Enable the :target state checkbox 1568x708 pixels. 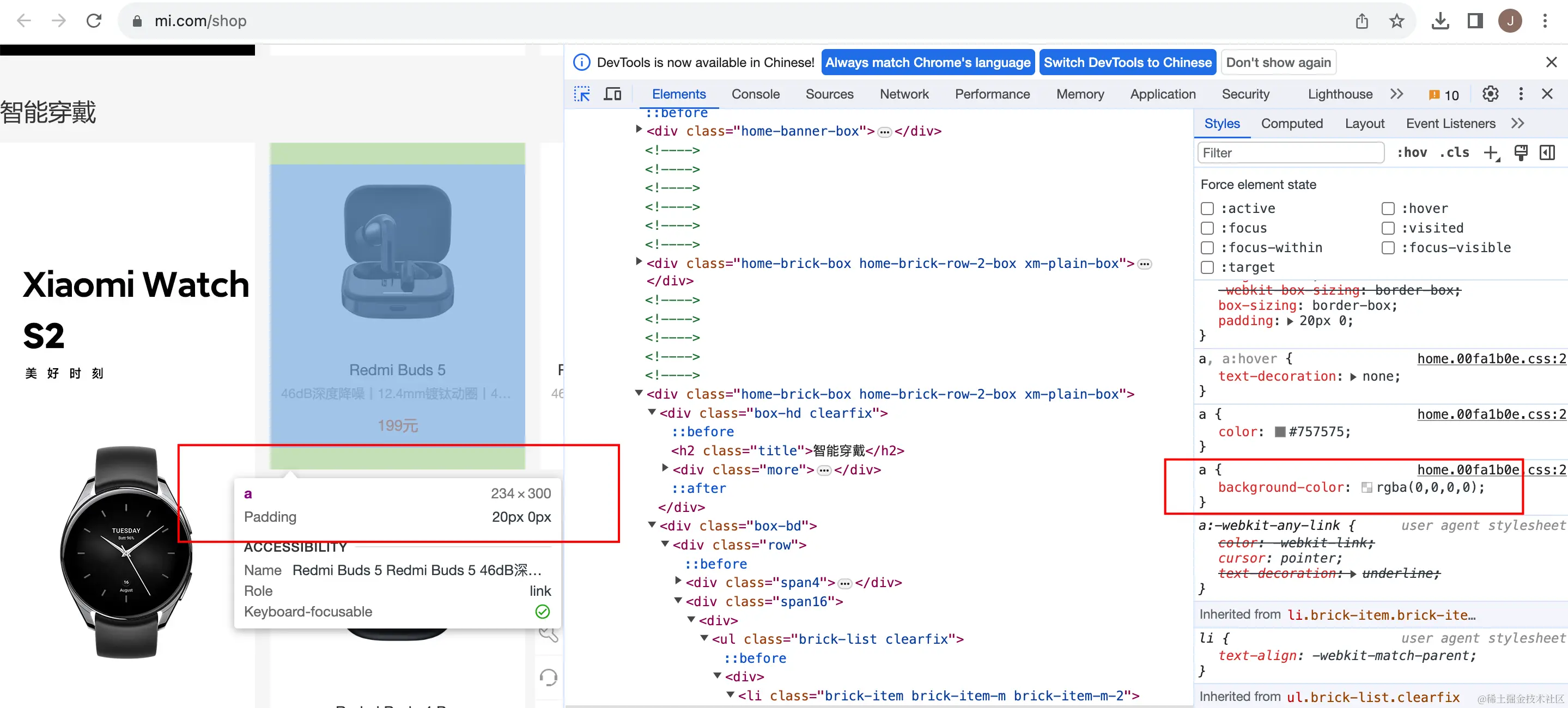click(x=1207, y=267)
